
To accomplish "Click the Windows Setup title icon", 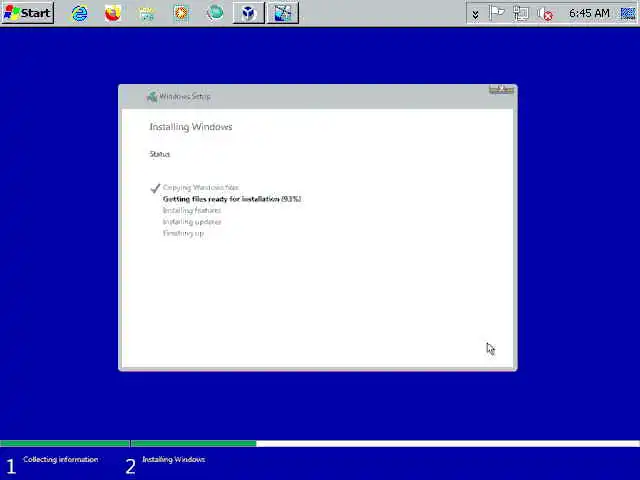I will pos(152,97).
